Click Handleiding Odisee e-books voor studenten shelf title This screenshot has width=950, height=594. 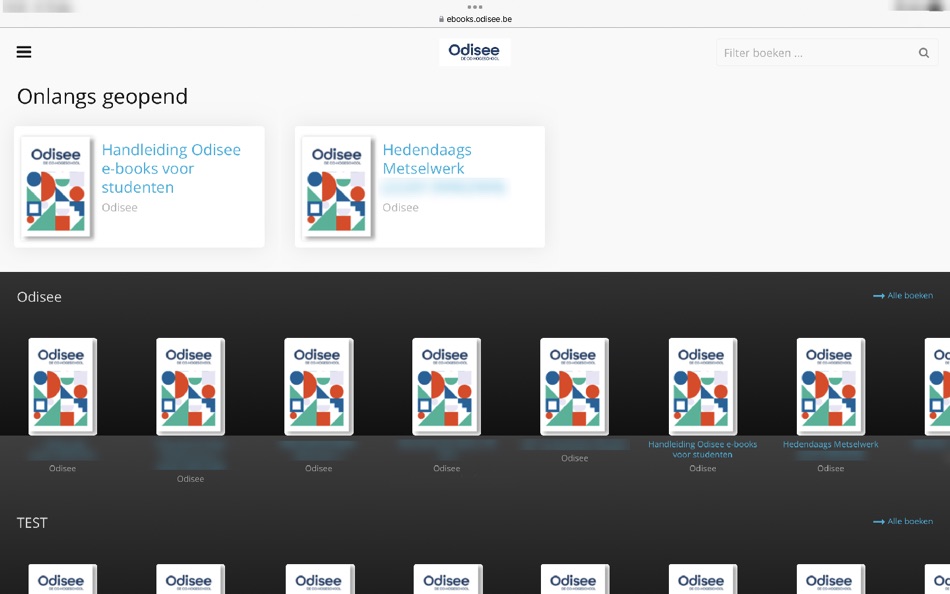coord(702,449)
